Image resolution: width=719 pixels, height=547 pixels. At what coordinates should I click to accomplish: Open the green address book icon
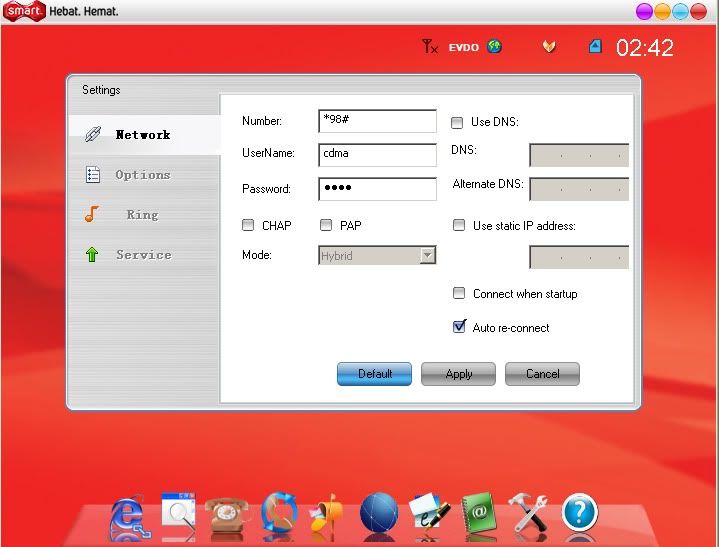pos(479,513)
